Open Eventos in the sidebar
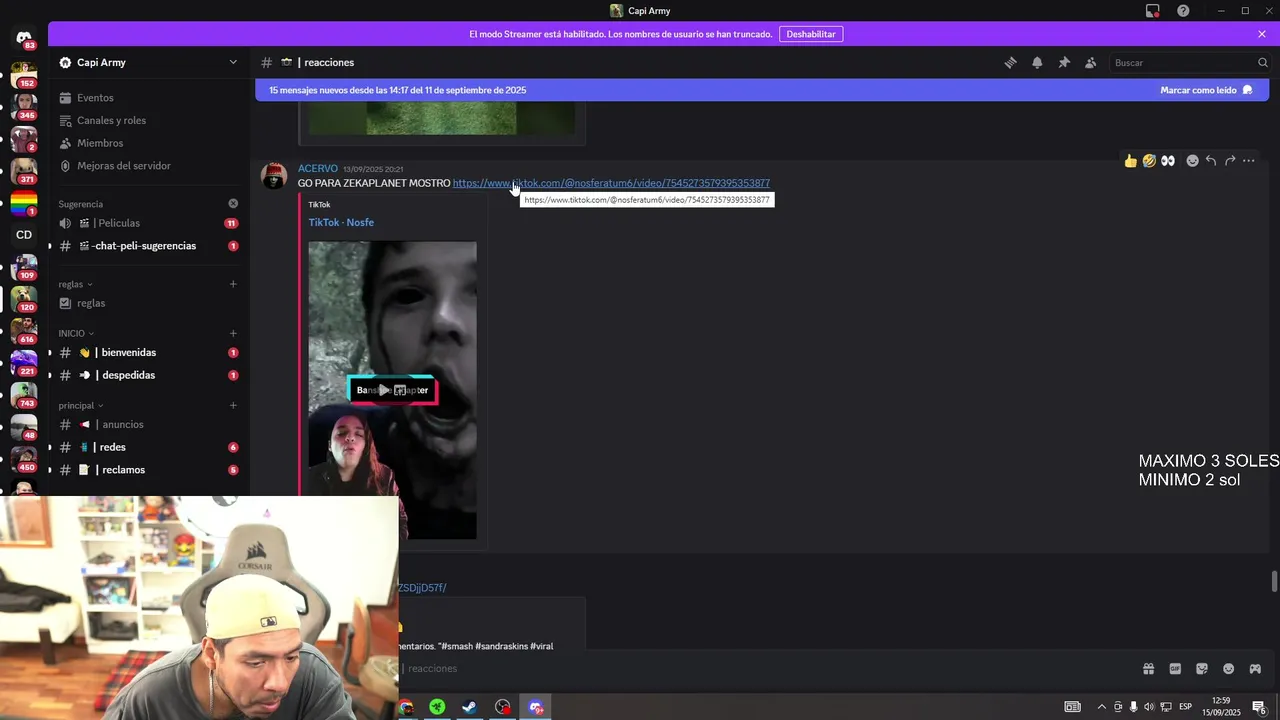The image size is (1280, 720). pos(148,98)
